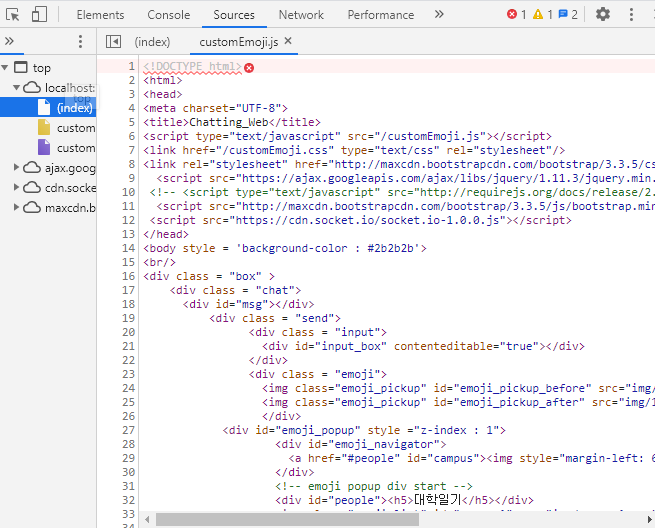Expand more navigator tabs chevron
This screenshot has height=528, width=655.
[x=9, y=41]
